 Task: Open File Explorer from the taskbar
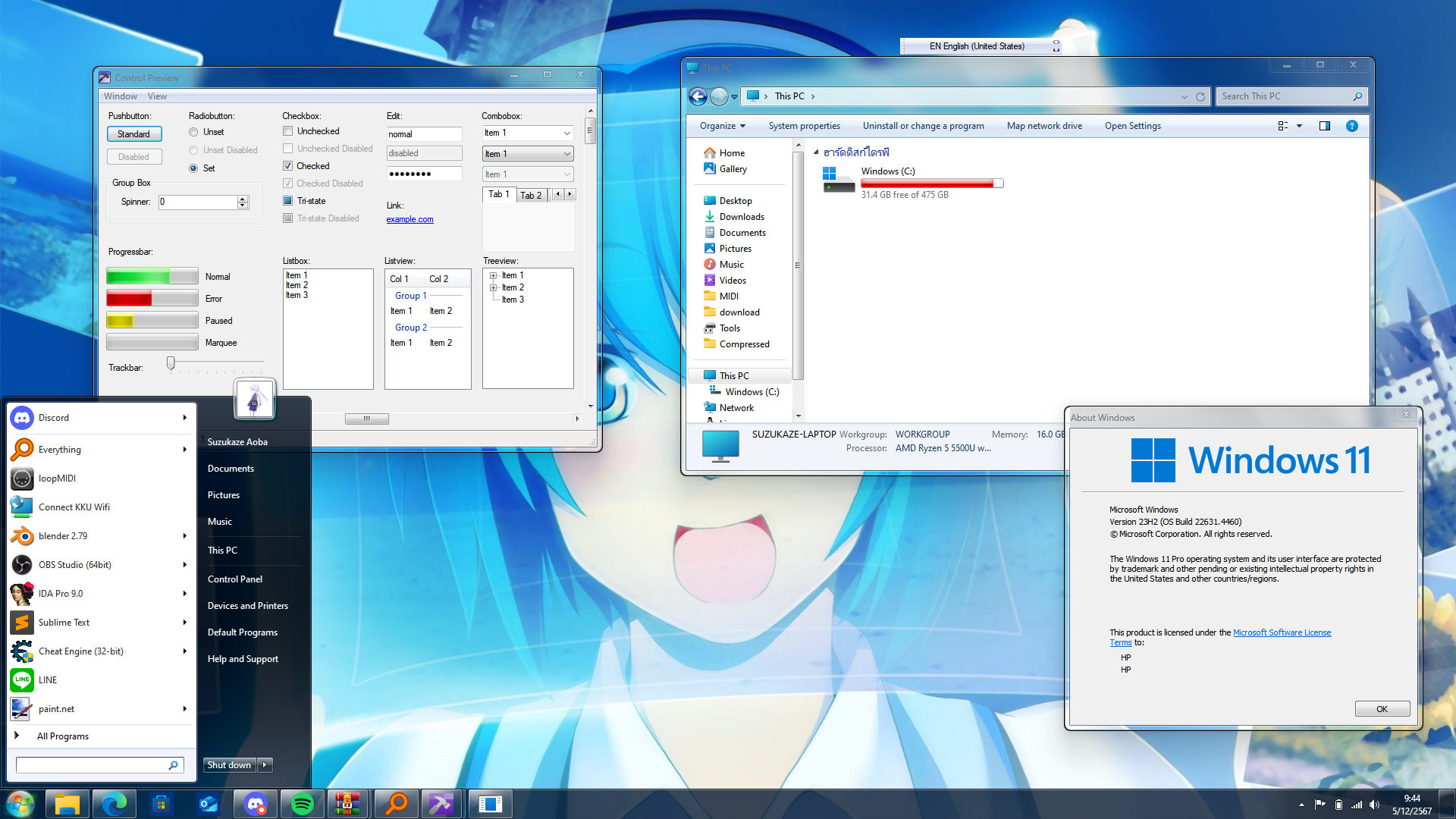(x=67, y=804)
